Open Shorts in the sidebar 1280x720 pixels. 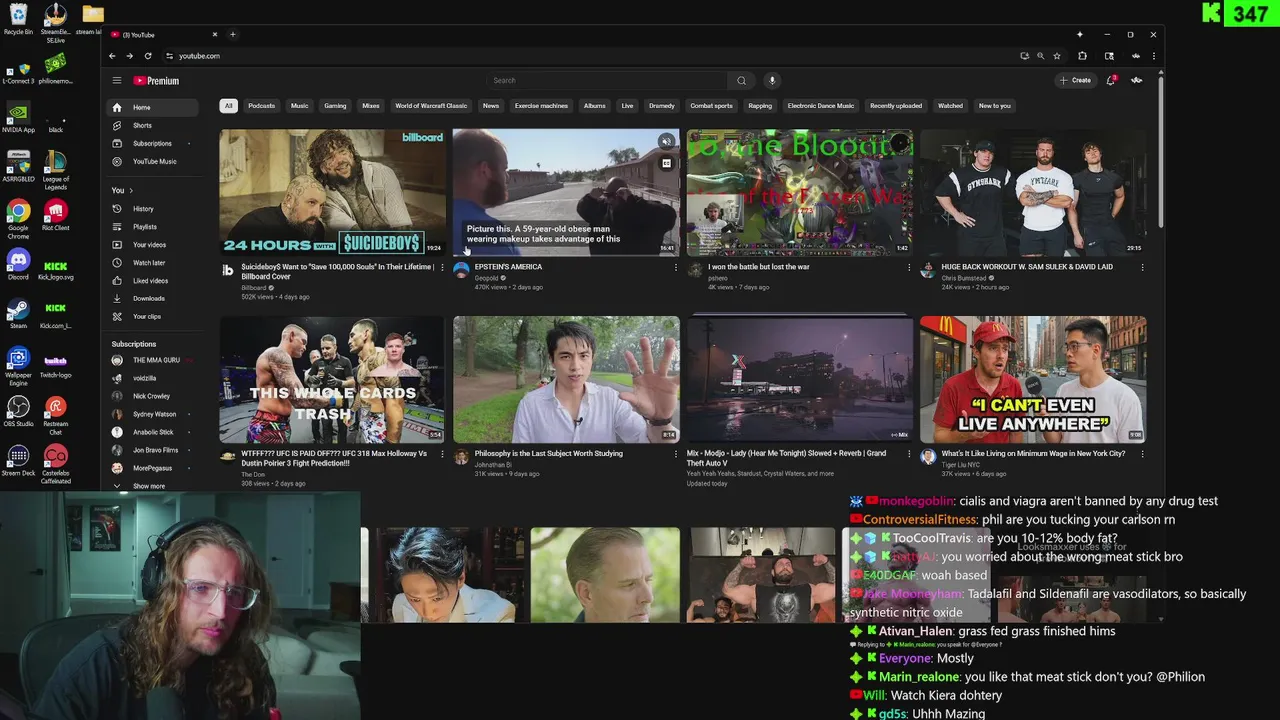coord(150,125)
